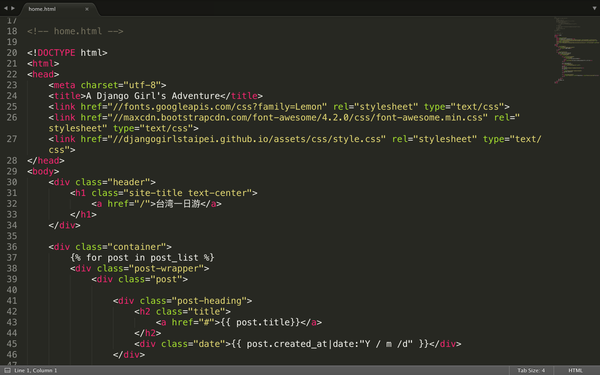Jump to code via the minimap
Screen dimensions: 600x375
[577, 49]
